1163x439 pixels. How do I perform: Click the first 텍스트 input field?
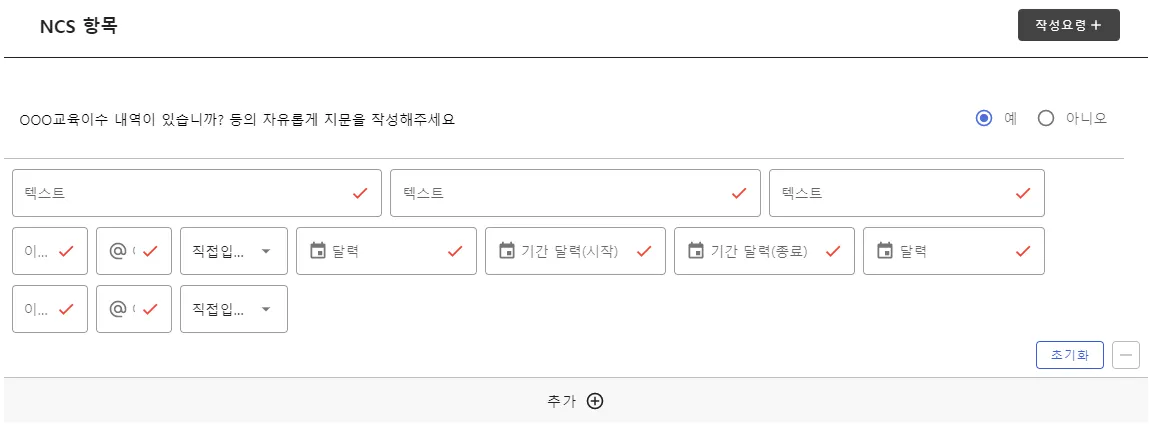pos(180,193)
